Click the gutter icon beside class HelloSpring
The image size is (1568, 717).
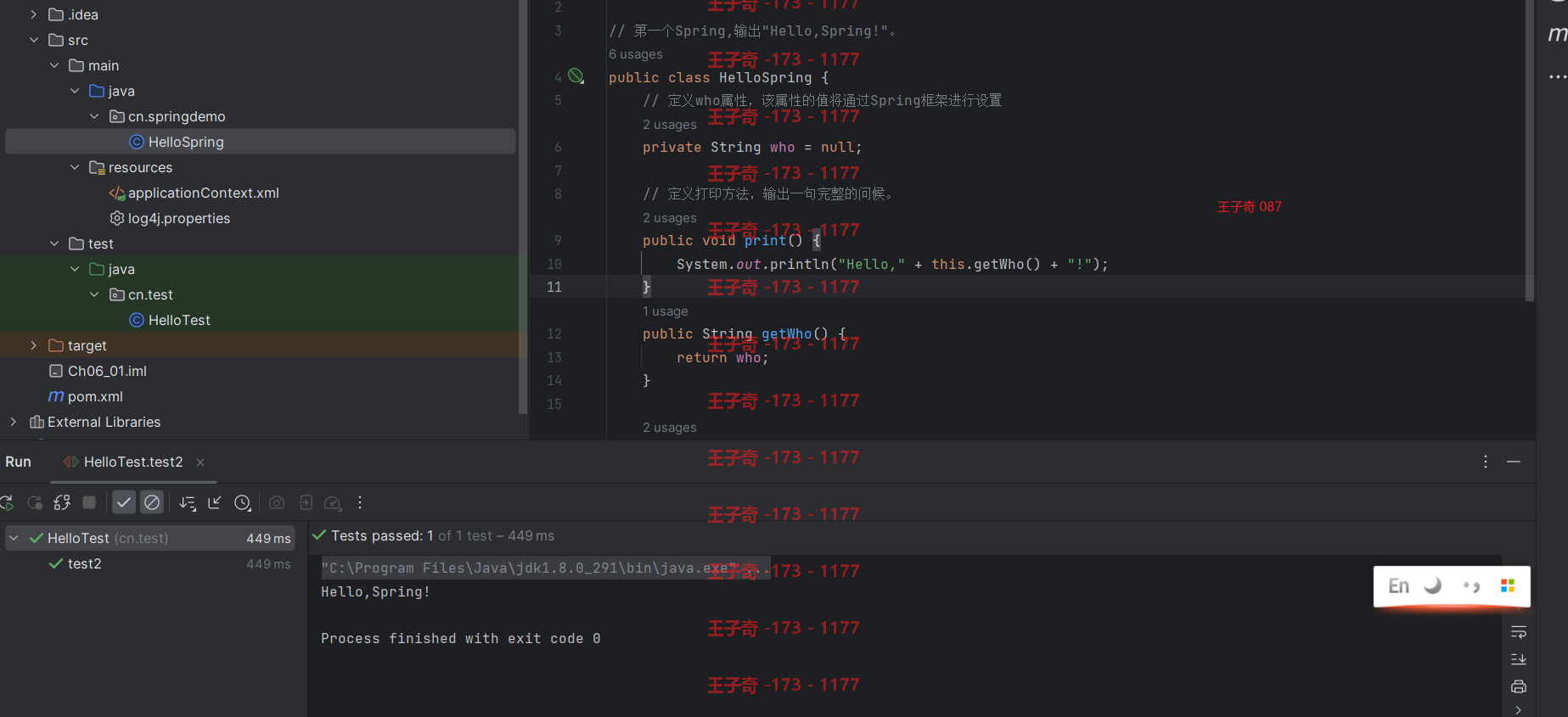(576, 76)
